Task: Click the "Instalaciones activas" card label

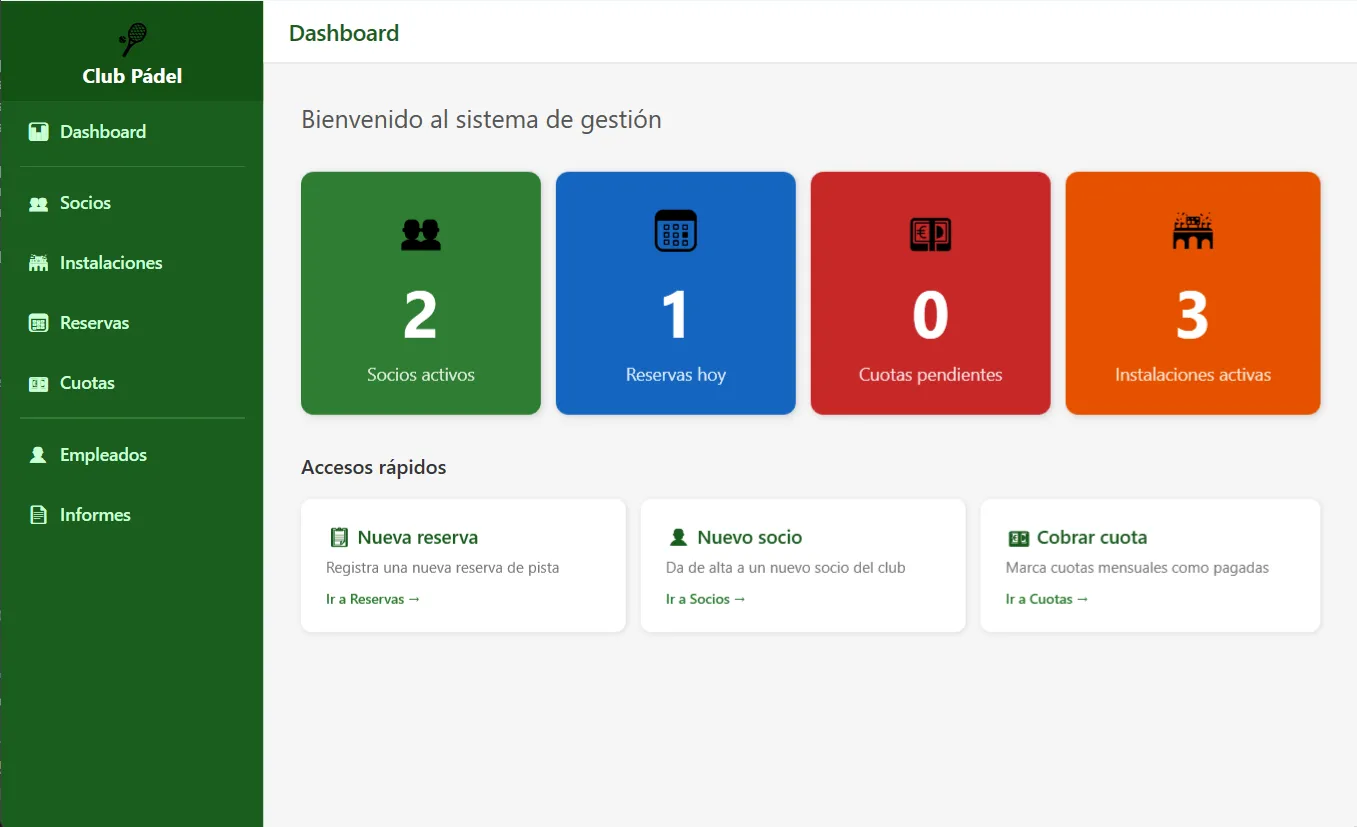Action: click(1193, 375)
